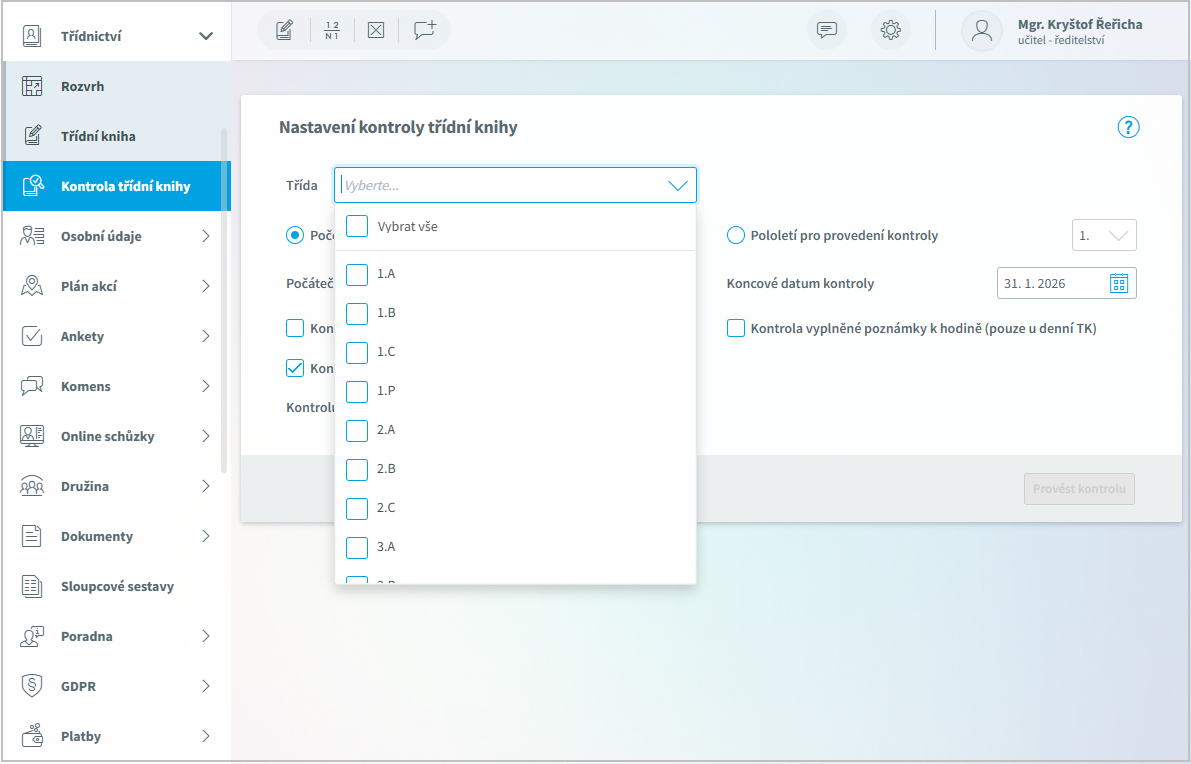The width and height of the screenshot is (1191, 764).
Task: Select 'Pololetí pro provedení kontroly' radio button
Action: [x=736, y=236]
